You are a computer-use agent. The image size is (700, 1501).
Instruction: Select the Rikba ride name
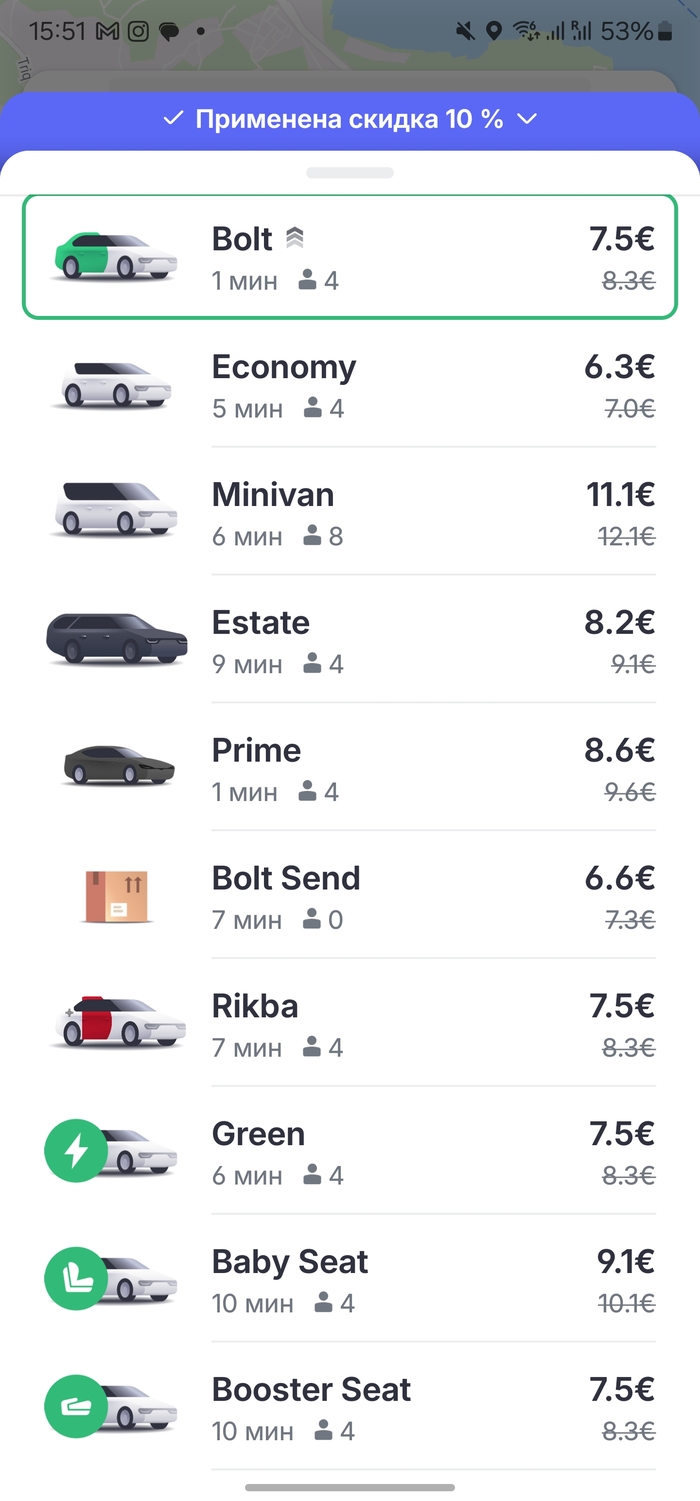[x=255, y=1006]
